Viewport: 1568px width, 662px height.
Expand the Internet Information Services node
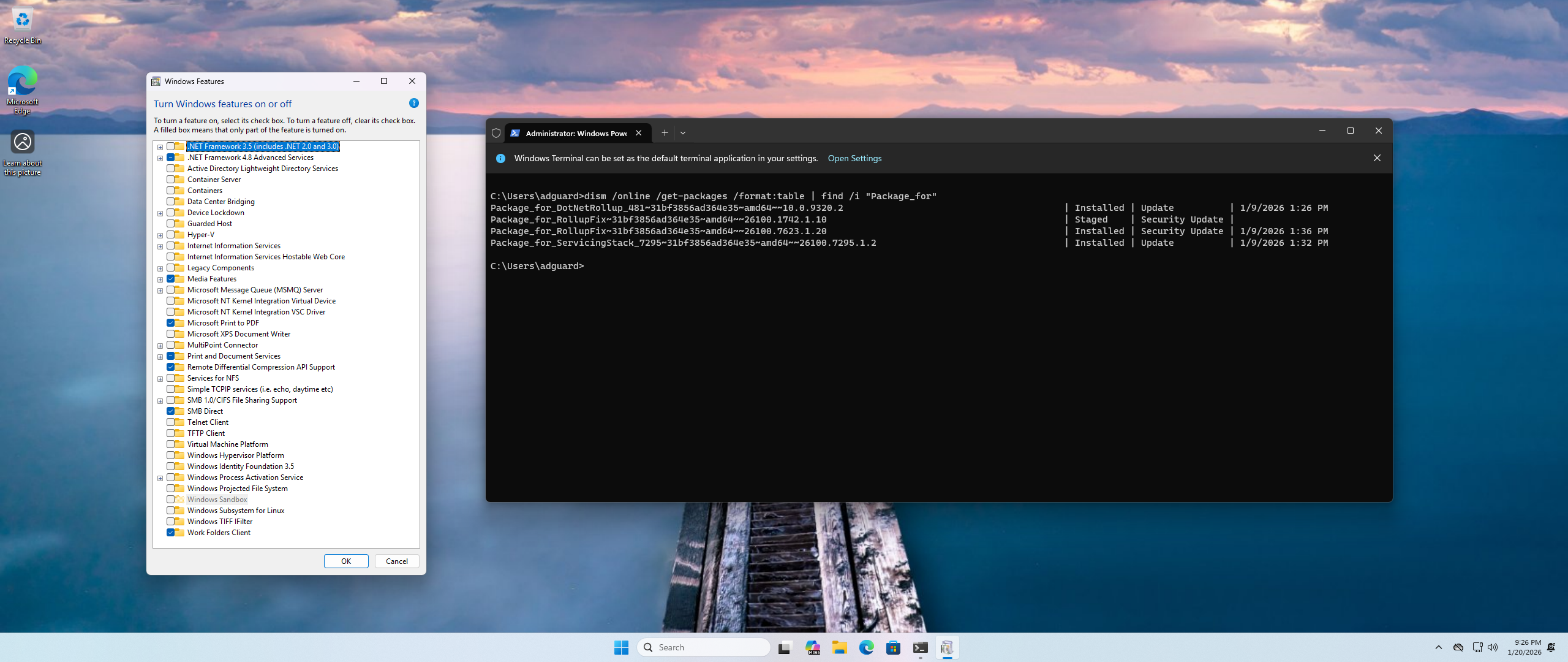(x=160, y=246)
